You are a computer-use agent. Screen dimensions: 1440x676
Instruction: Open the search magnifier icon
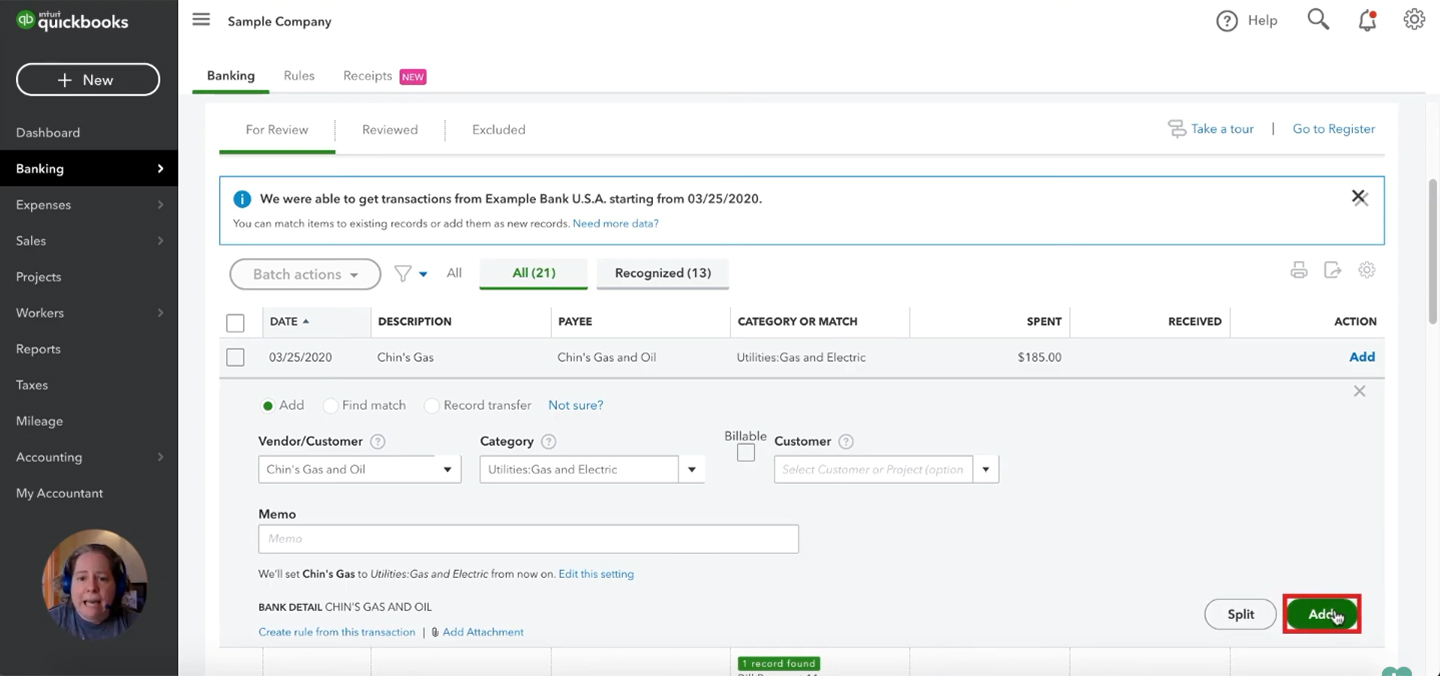tap(1318, 20)
